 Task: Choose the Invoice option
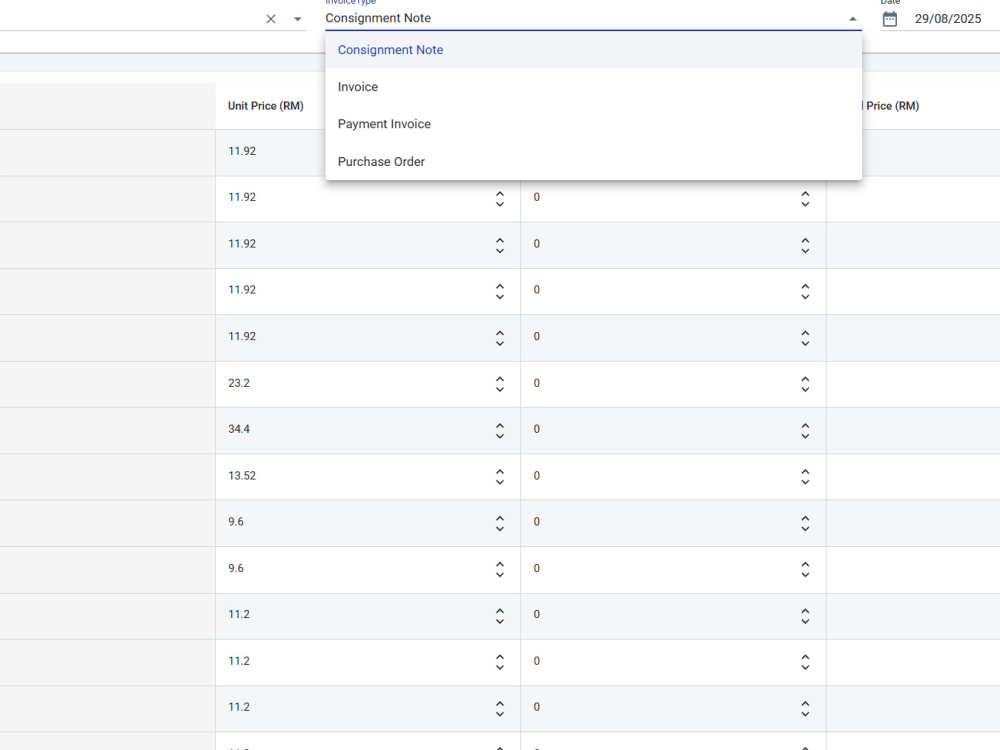tap(593, 87)
